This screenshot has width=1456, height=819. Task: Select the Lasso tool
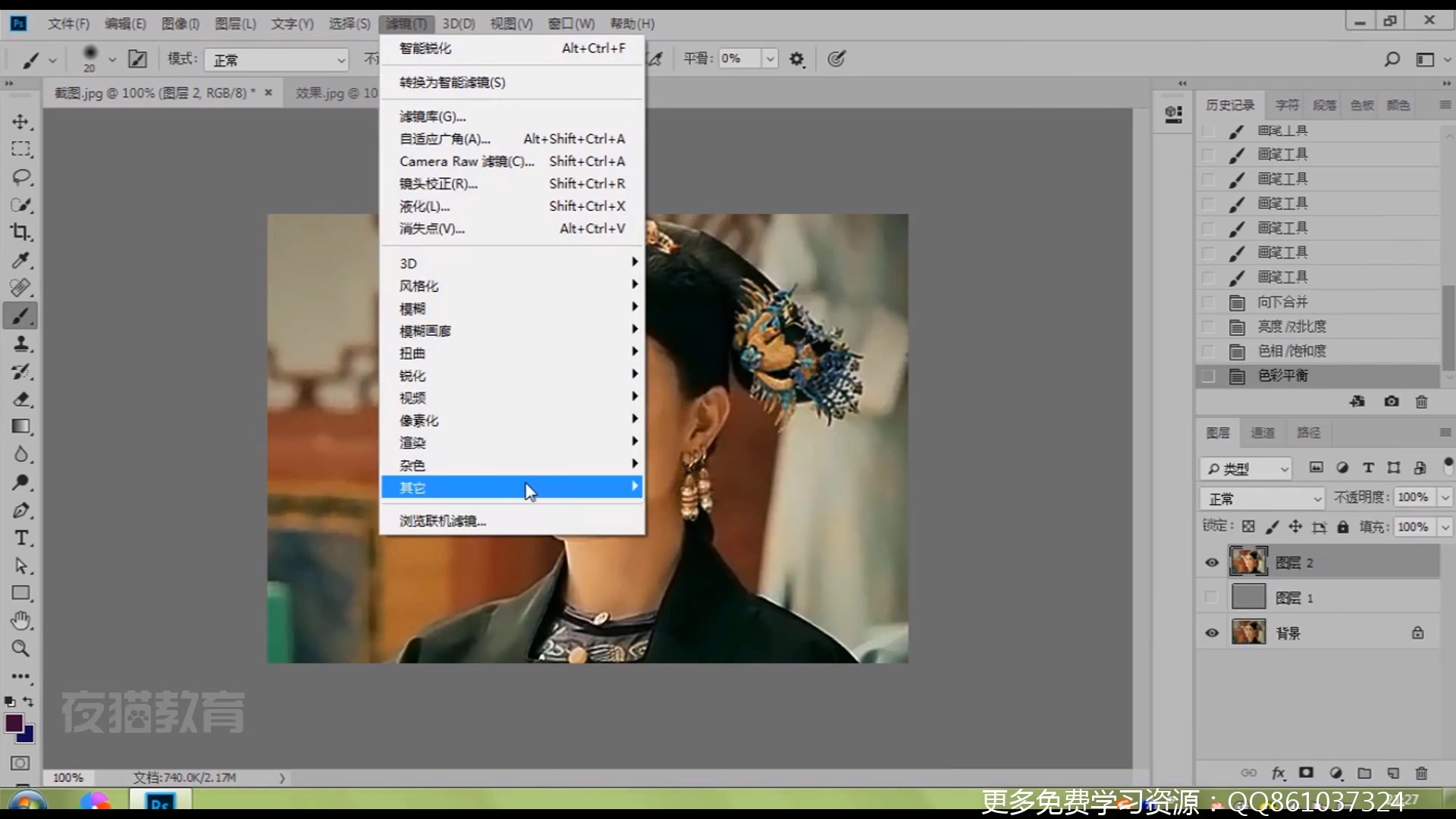pyautogui.click(x=20, y=177)
